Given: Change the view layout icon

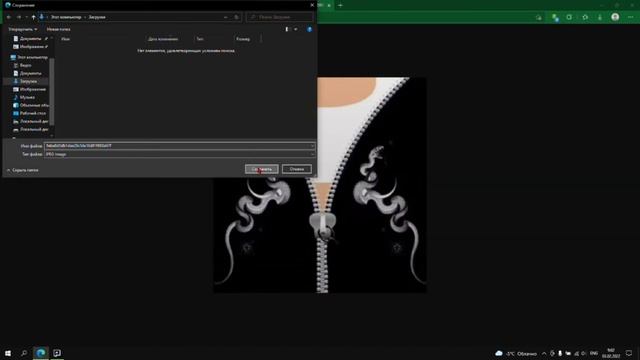Looking at the screenshot, I should 287,29.
